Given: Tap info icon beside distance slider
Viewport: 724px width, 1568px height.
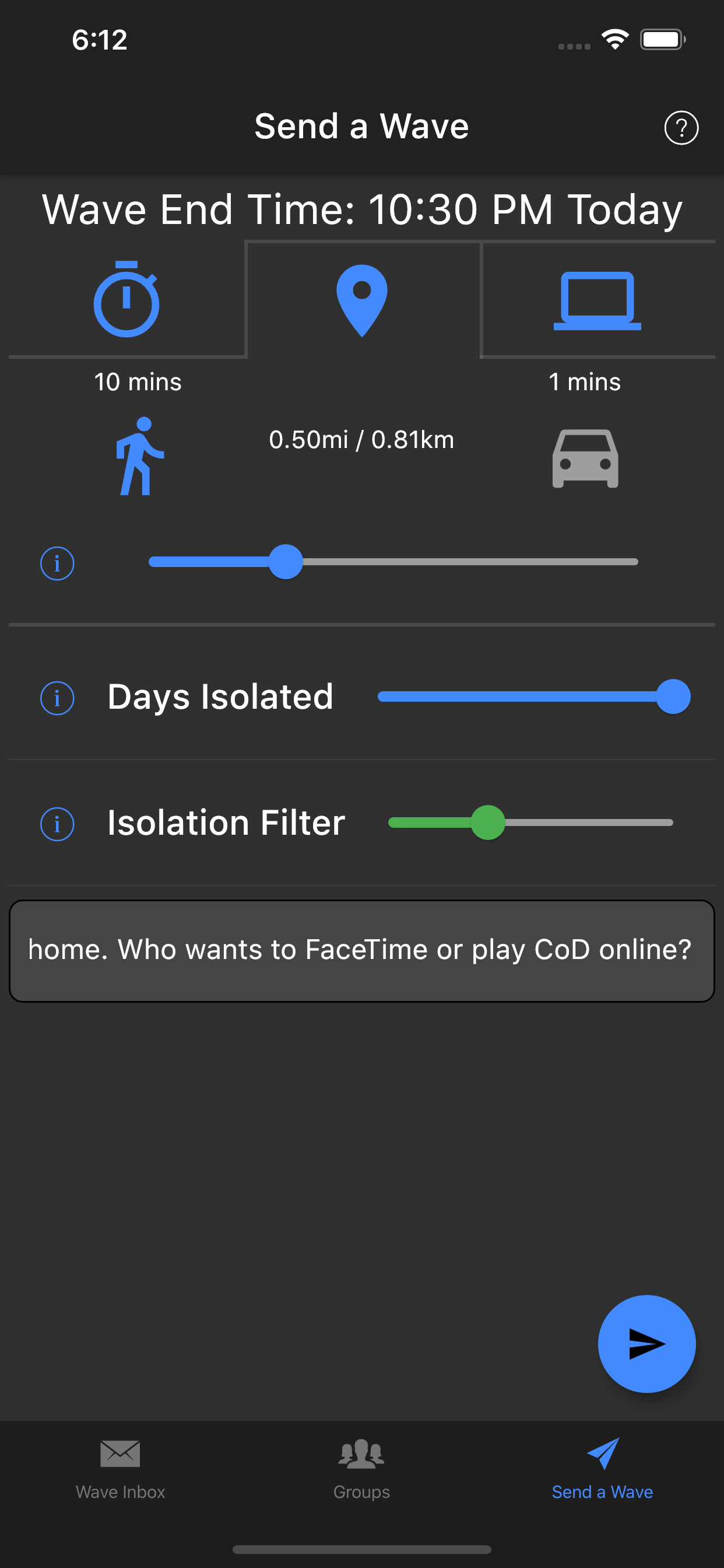Looking at the screenshot, I should pyautogui.click(x=57, y=563).
